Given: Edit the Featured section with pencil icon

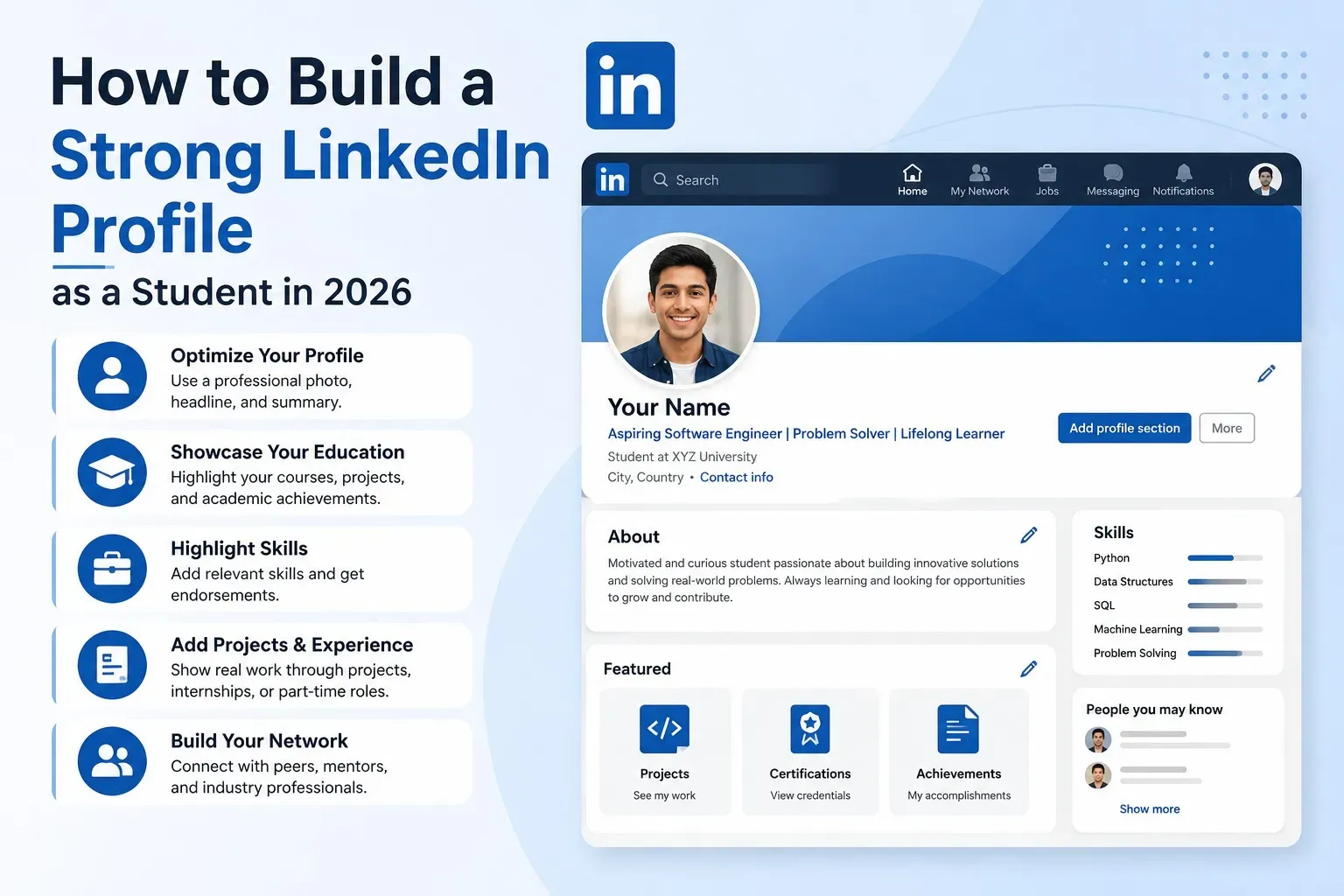Looking at the screenshot, I should [x=1029, y=668].
